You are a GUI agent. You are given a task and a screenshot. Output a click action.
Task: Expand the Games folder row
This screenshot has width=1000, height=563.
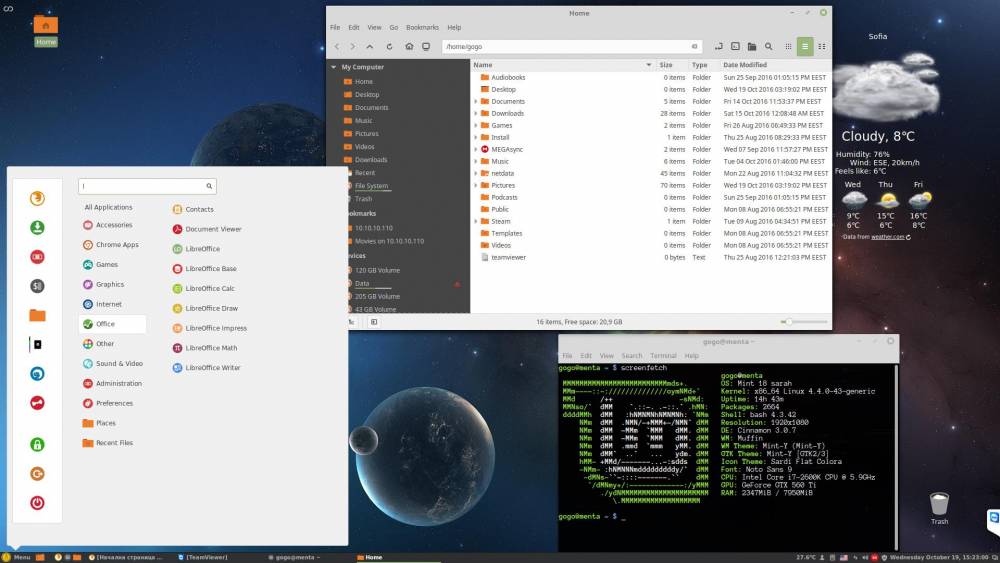click(476, 126)
